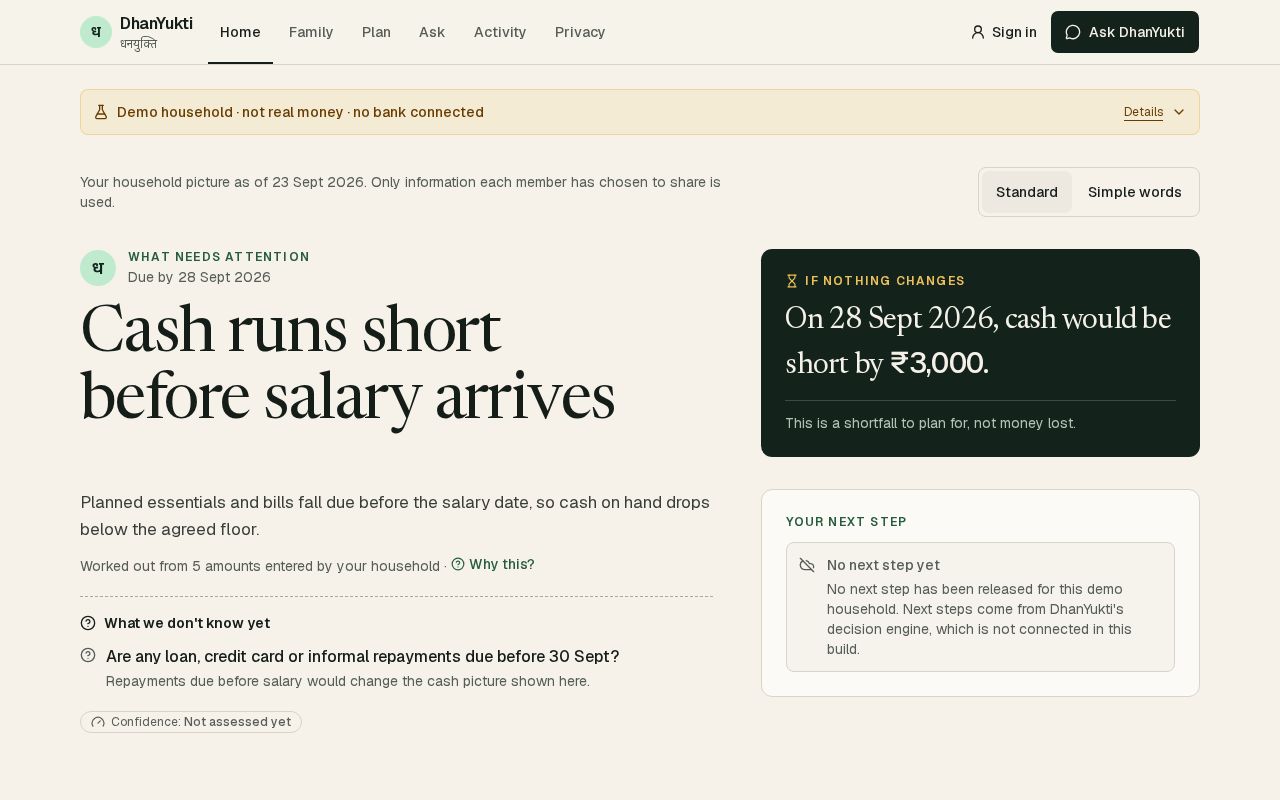Click the flask icon in demo banner
Image resolution: width=1280 pixels, height=800 pixels.
(x=101, y=112)
